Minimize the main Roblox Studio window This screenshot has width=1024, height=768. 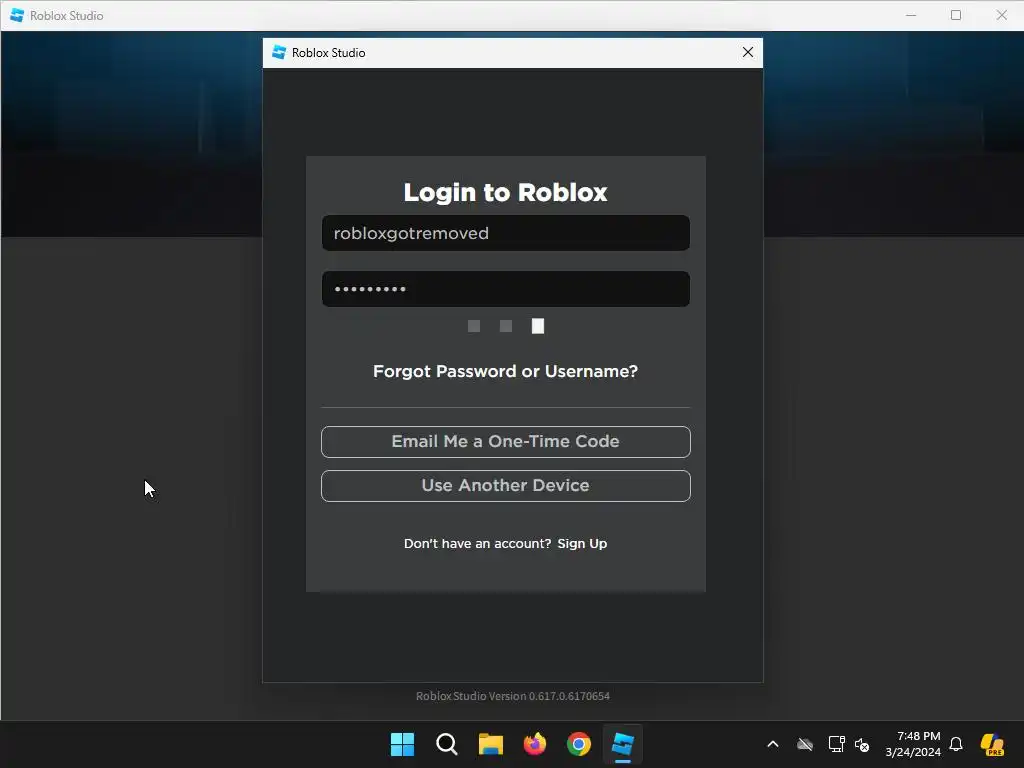coord(911,15)
